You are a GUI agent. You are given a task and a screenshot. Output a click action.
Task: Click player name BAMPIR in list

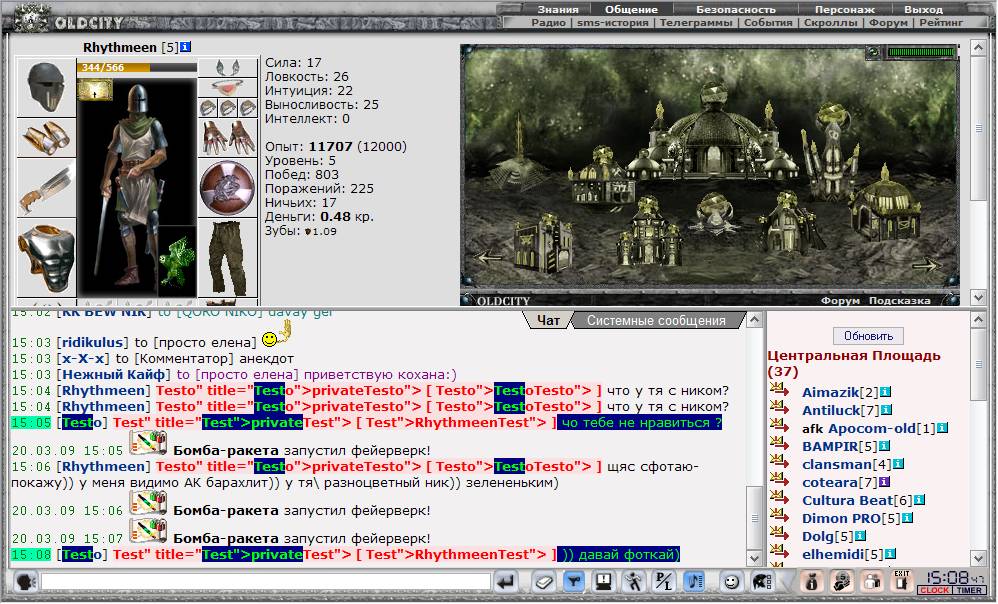[x=830, y=446]
